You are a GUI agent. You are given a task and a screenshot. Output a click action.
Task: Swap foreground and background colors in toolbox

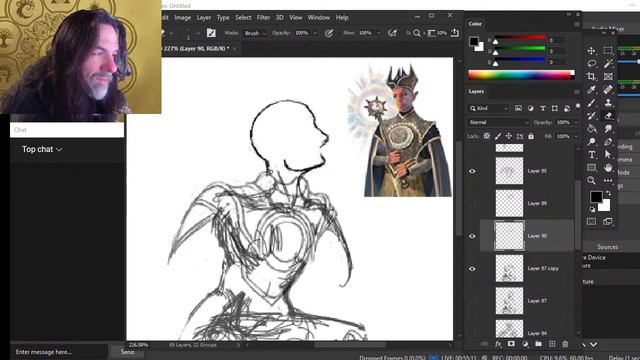[x=609, y=193]
